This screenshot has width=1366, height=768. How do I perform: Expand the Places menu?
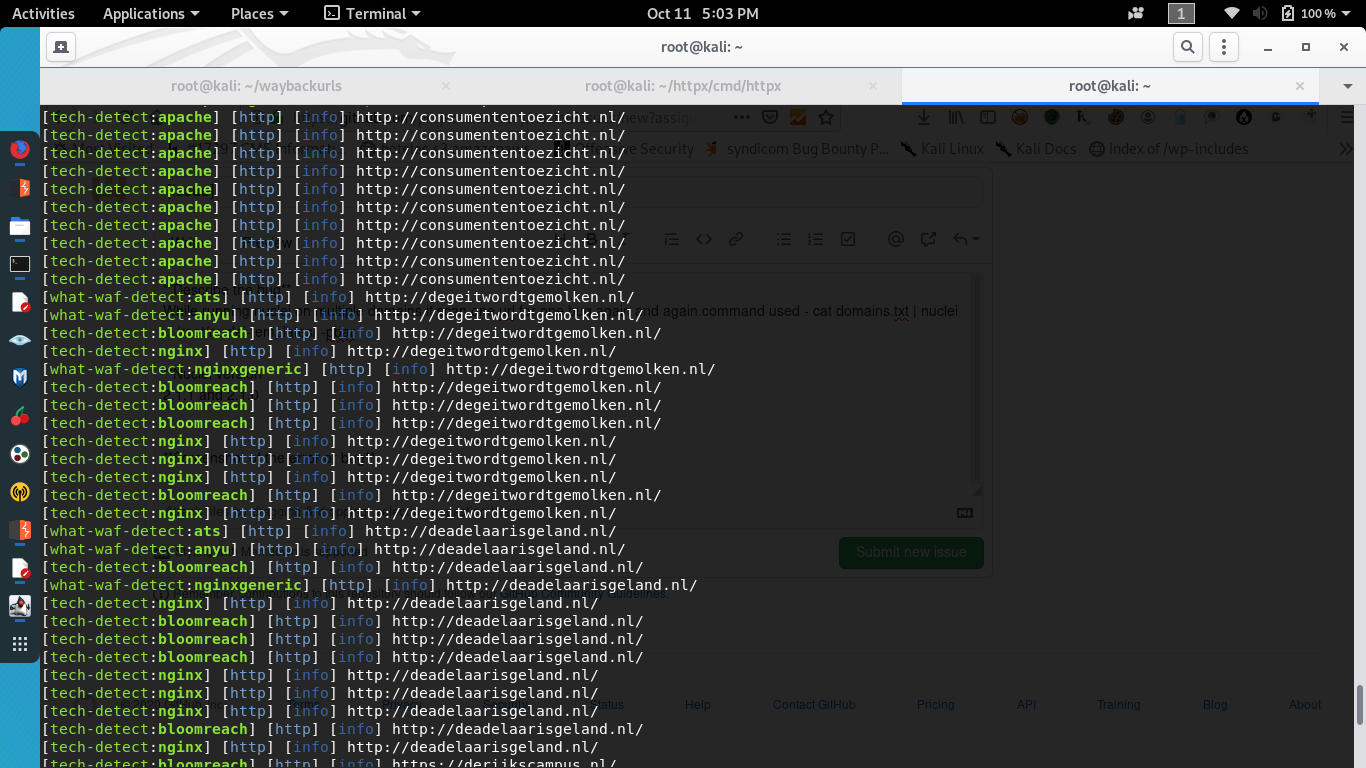259,13
